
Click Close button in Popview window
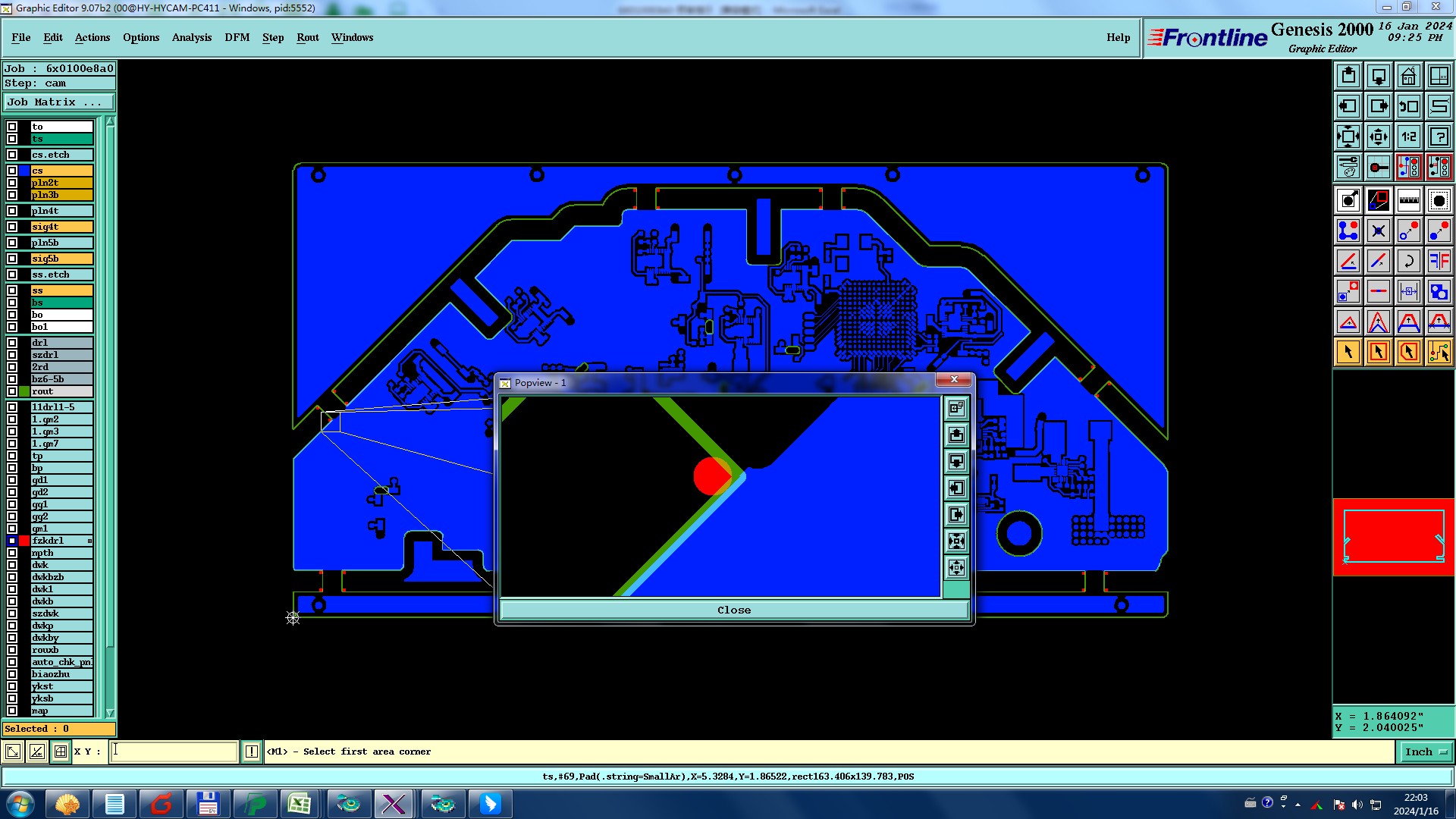(733, 610)
